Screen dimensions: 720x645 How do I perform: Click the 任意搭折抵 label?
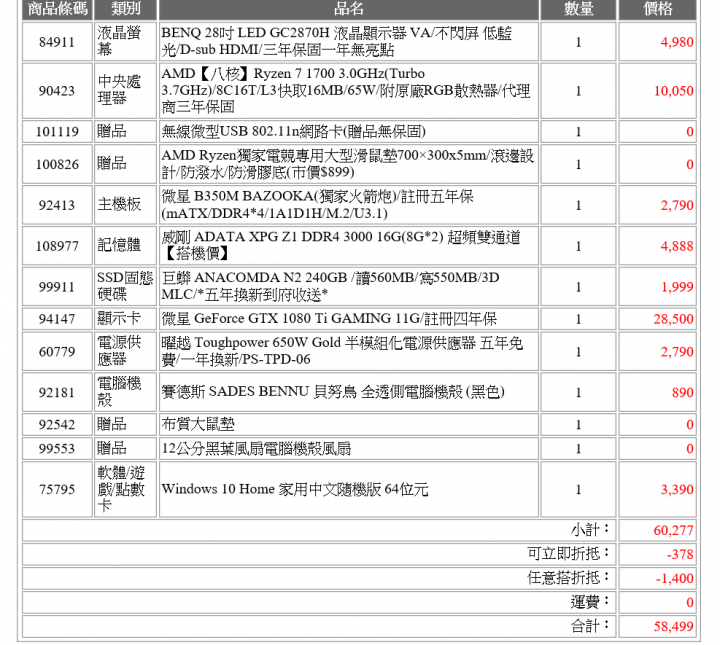click(x=568, y=578)
